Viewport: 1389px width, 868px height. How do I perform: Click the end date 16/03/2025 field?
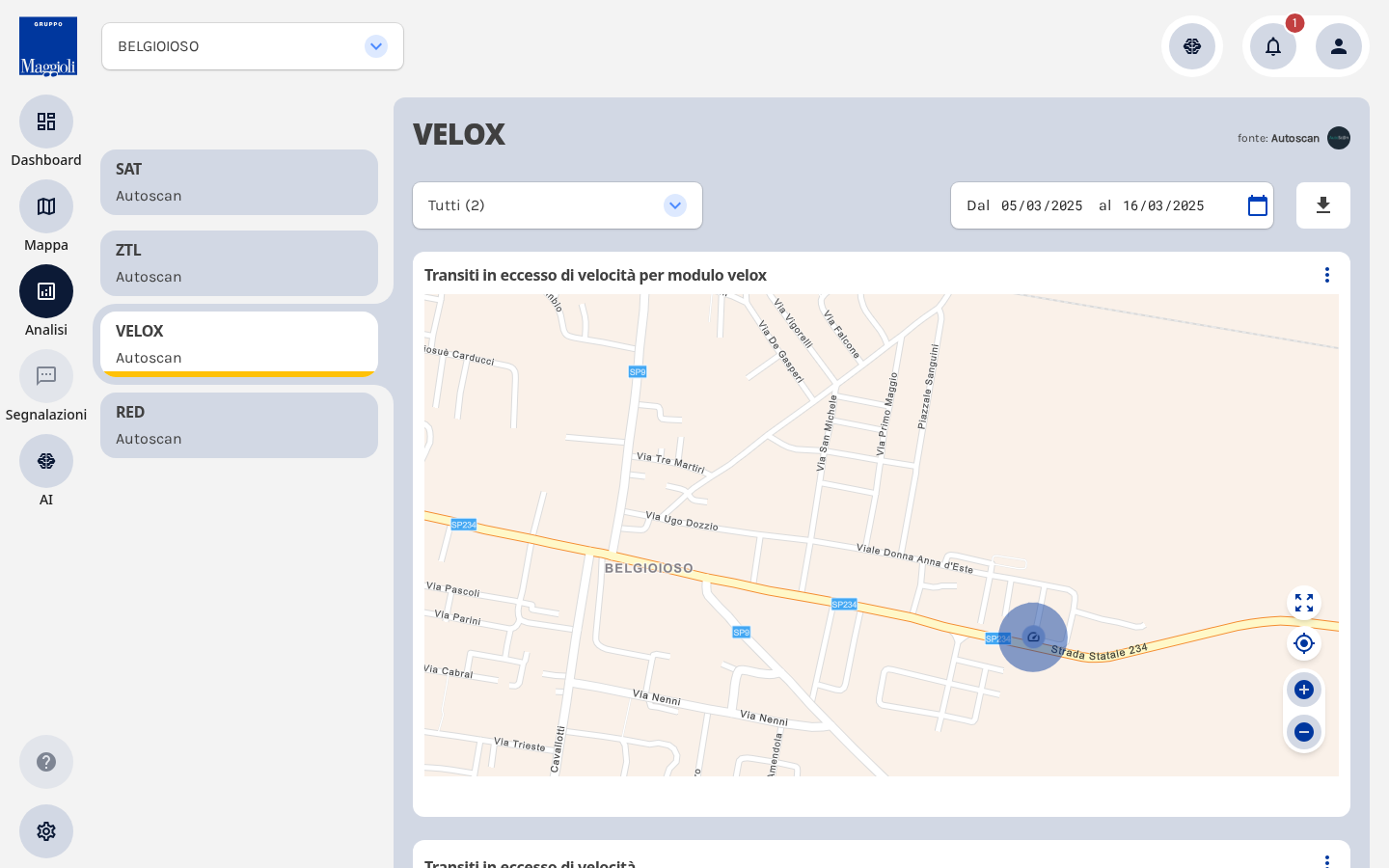pyautogui.click(x=1163, y=205)
